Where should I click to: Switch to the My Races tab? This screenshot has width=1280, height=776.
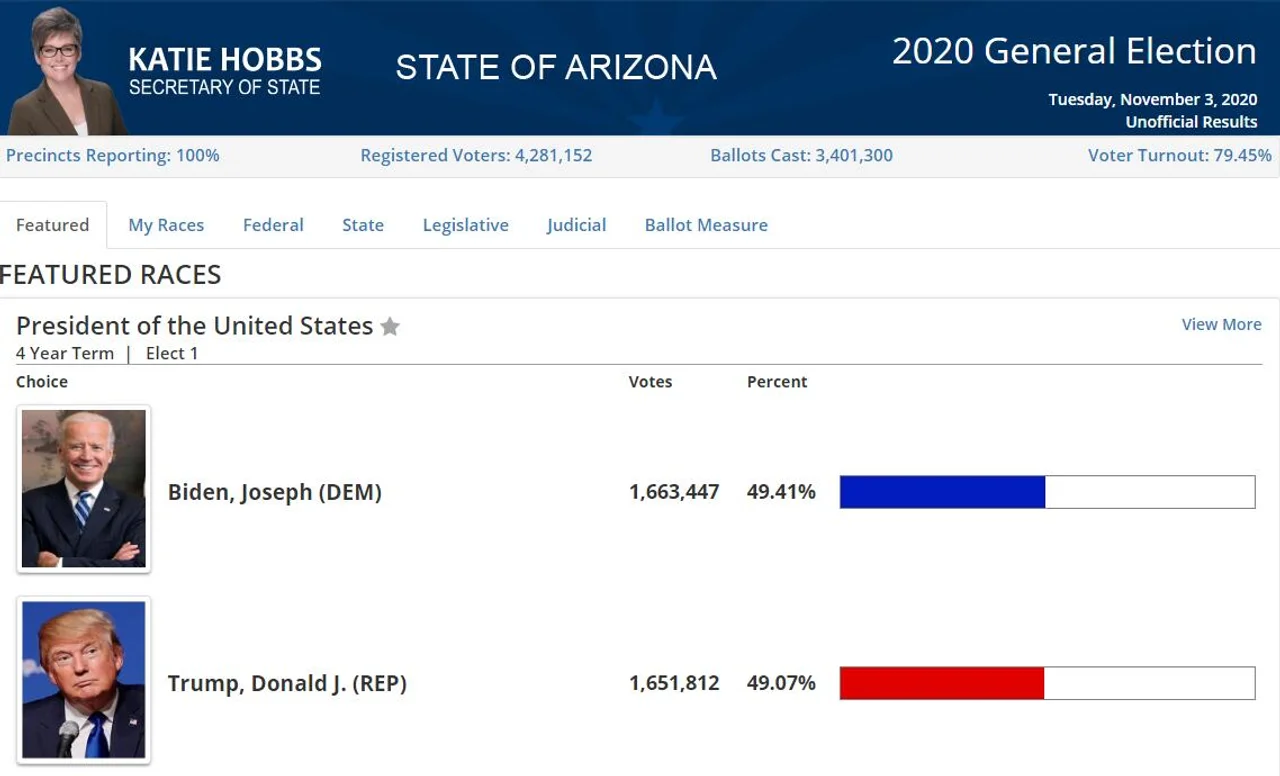pos(166,225)
